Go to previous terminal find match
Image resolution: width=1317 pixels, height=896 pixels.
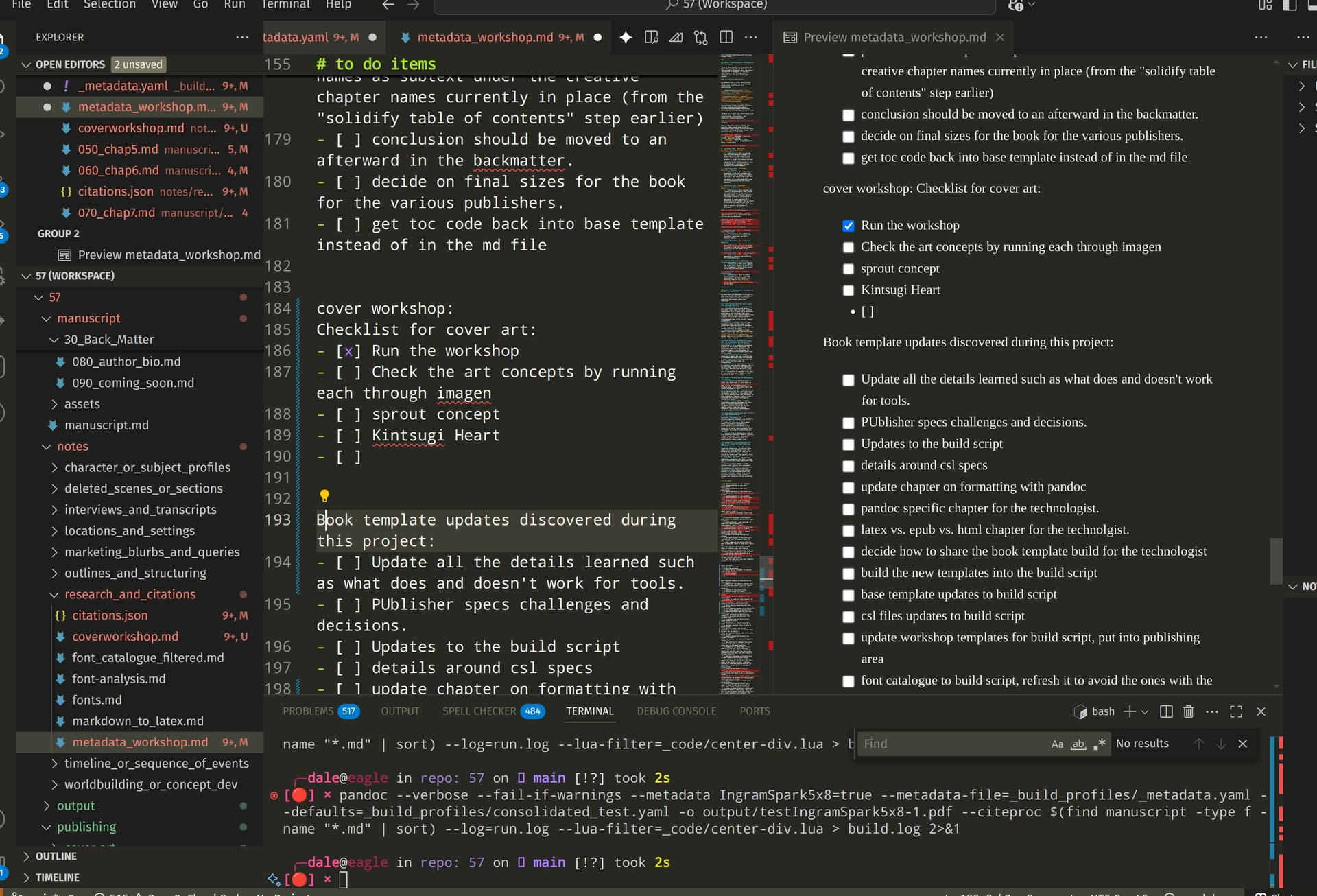click(1198, 744)
